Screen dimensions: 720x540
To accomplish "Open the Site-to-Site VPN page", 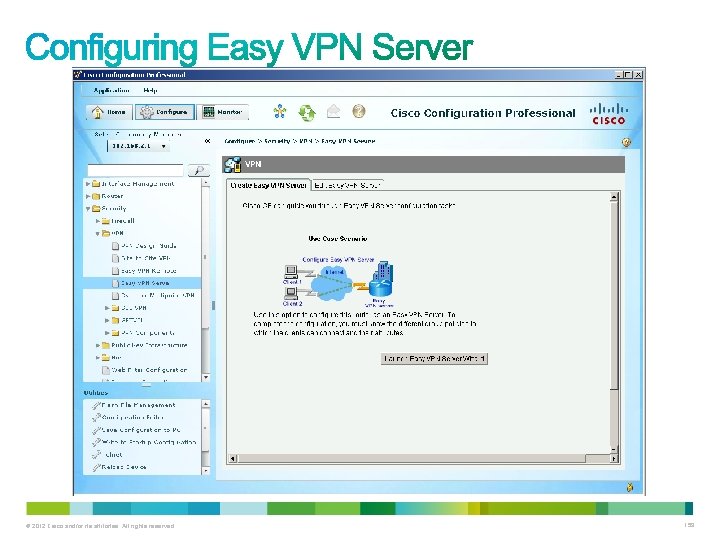I will (x=141, y=258).
